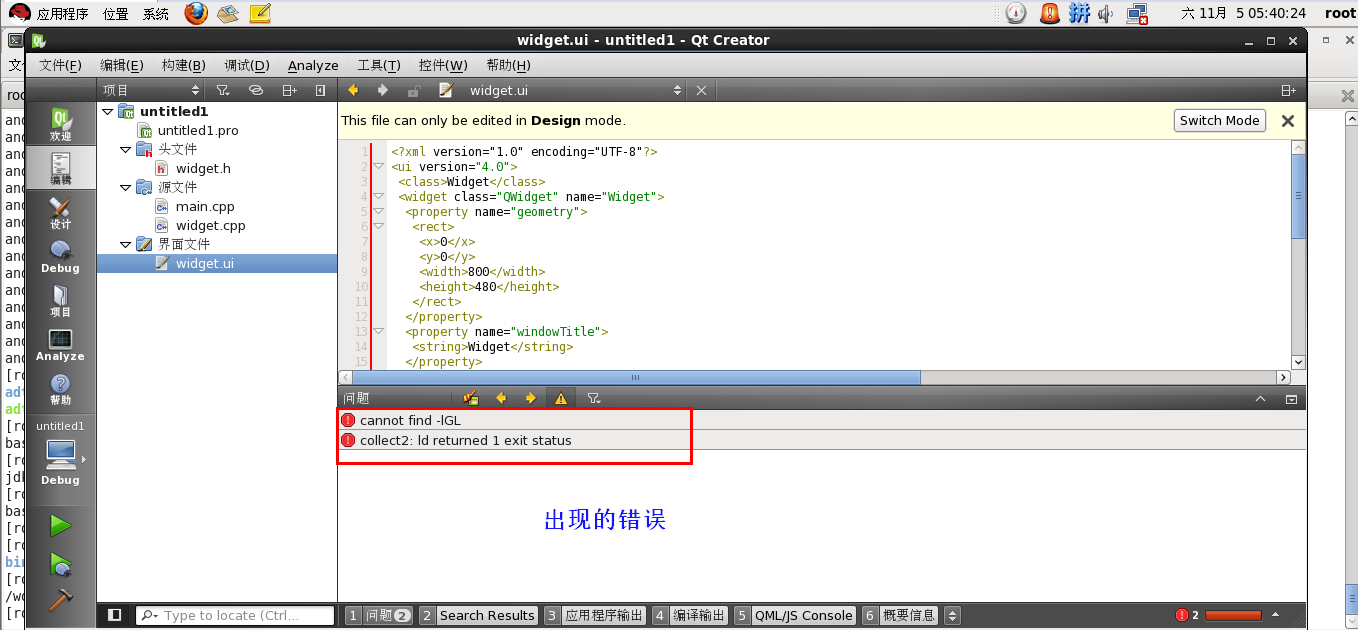Screen dimensions: 1358x630
Task: Go back in editor navigation history
Action: click(x=352, y=90)
